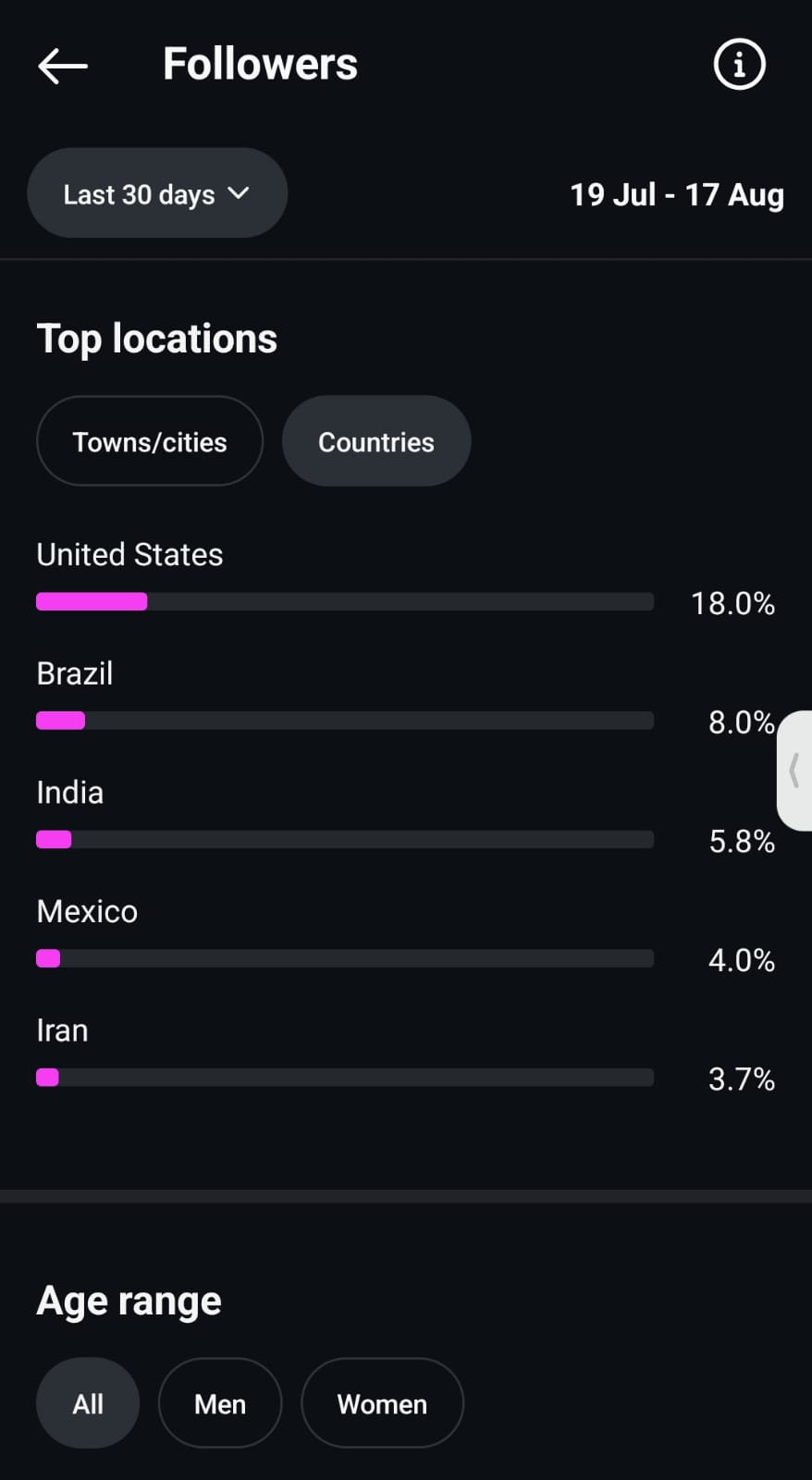Tap the Brazil percentage bar
812x1480 pixels.
click(x=344, y=721)
